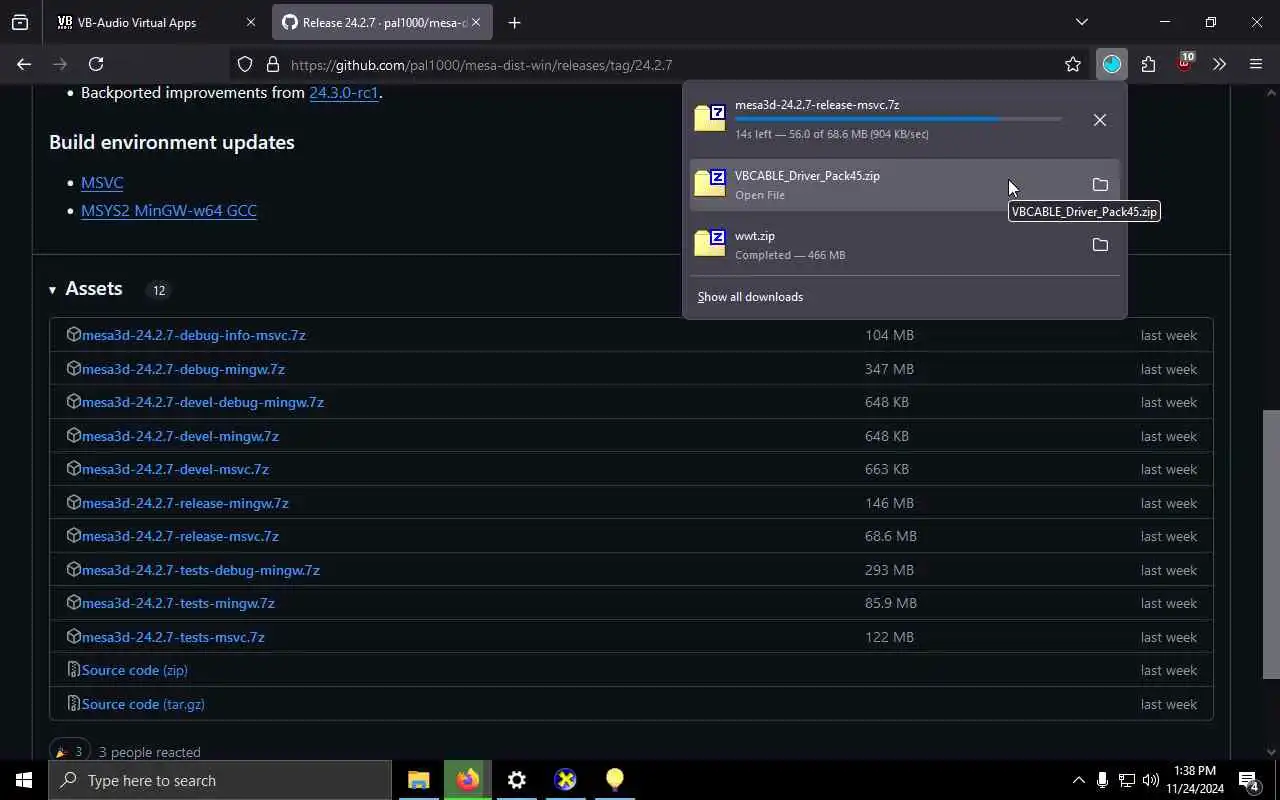Image resolution: width=1280 pixels, height=800 pixels.
Task: Toggle the Firefox downloads toolbar button
Action: pos(1112,64)
